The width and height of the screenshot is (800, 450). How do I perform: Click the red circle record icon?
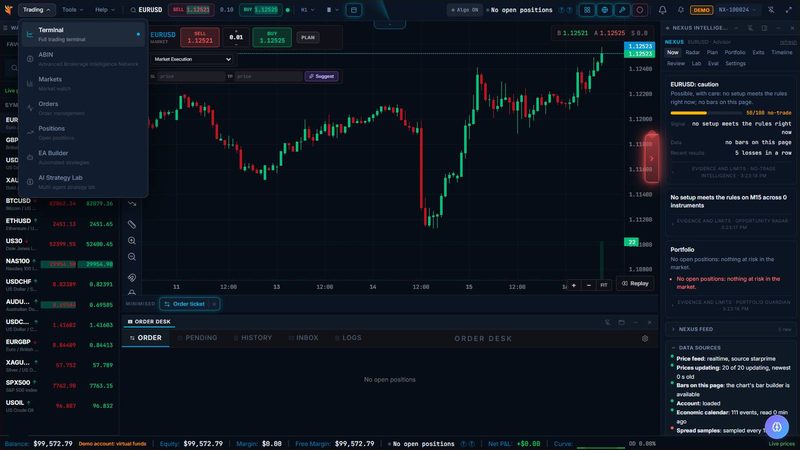640,10
